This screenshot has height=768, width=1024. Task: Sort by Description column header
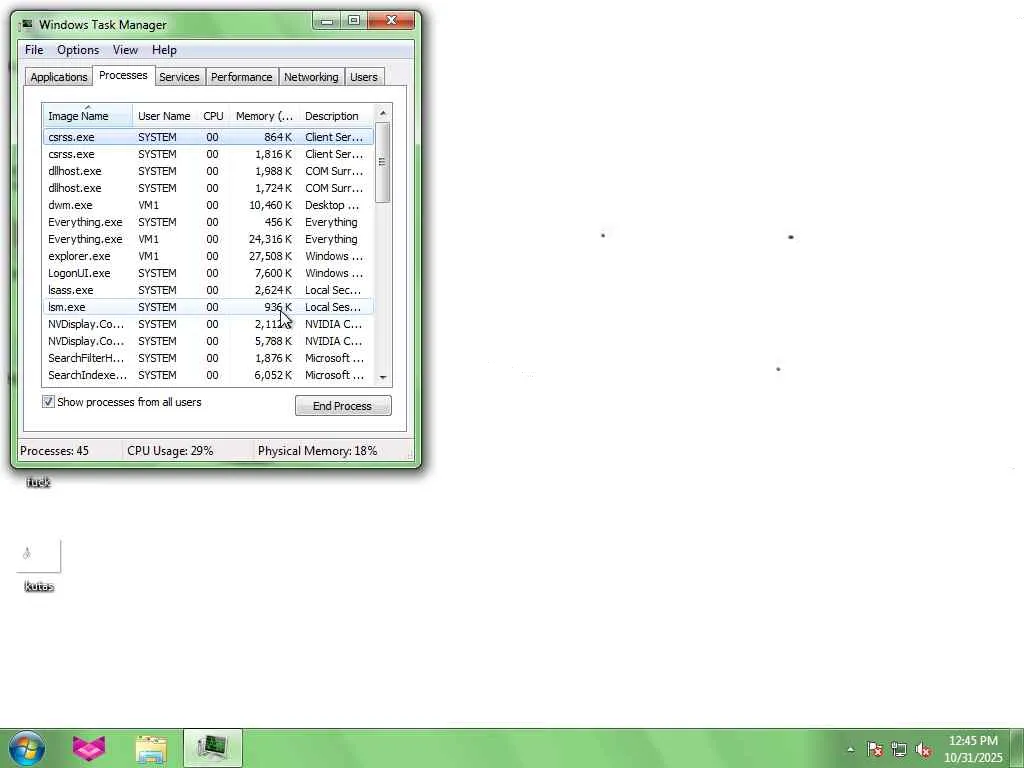tap(336, 116)
